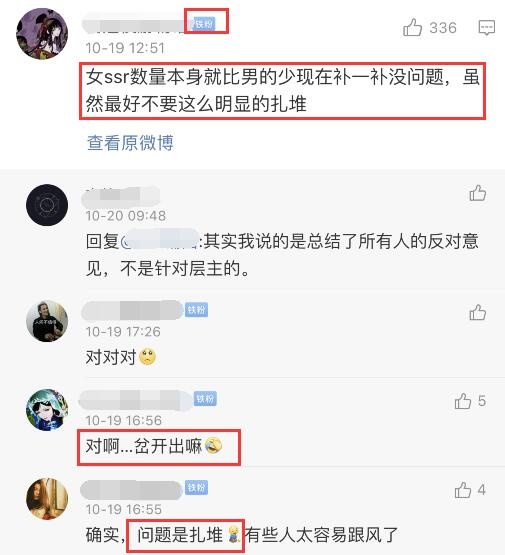The width and height of the screenshot is (505, 555).
Task: Open the avatar of the 16:55 commenter
Action: coord(47,499)
